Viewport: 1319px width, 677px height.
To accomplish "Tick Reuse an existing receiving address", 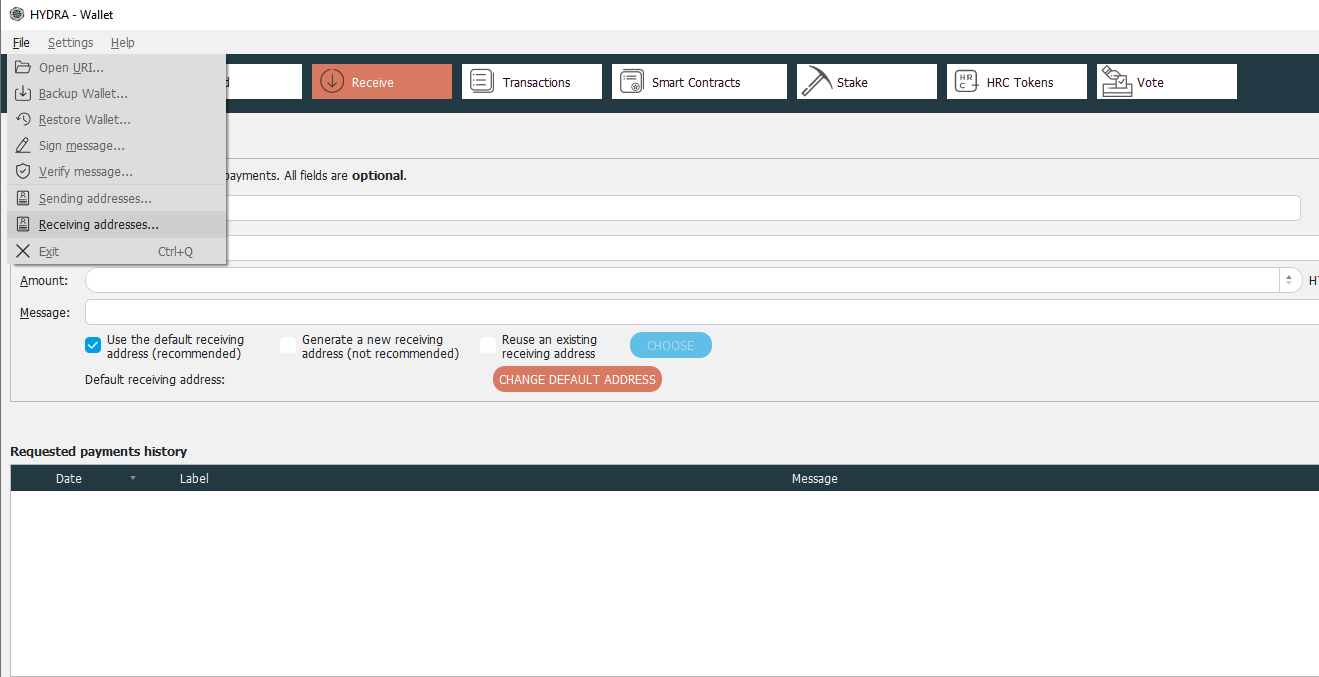I will (x=488, y=345).
